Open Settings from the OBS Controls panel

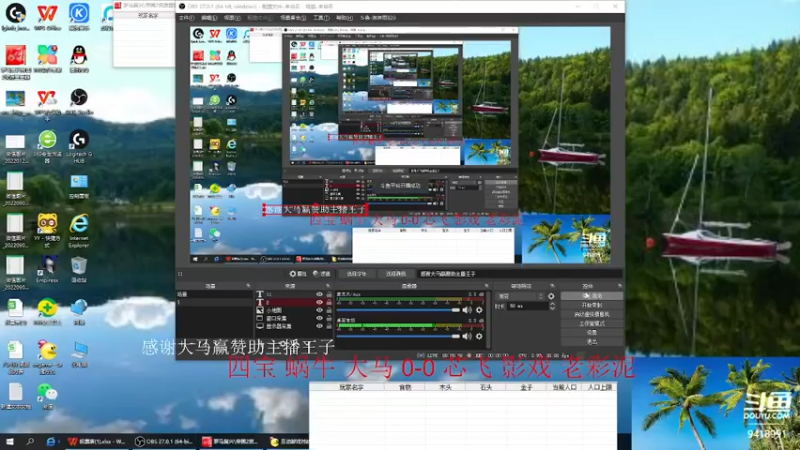pos(592,332)
